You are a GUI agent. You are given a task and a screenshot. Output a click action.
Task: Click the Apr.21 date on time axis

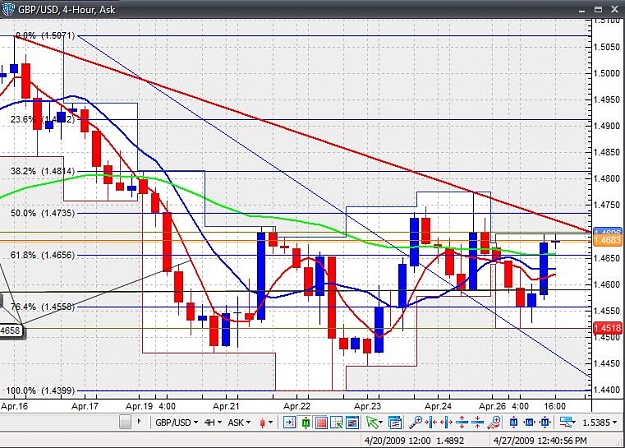click(x=226, y=406)
